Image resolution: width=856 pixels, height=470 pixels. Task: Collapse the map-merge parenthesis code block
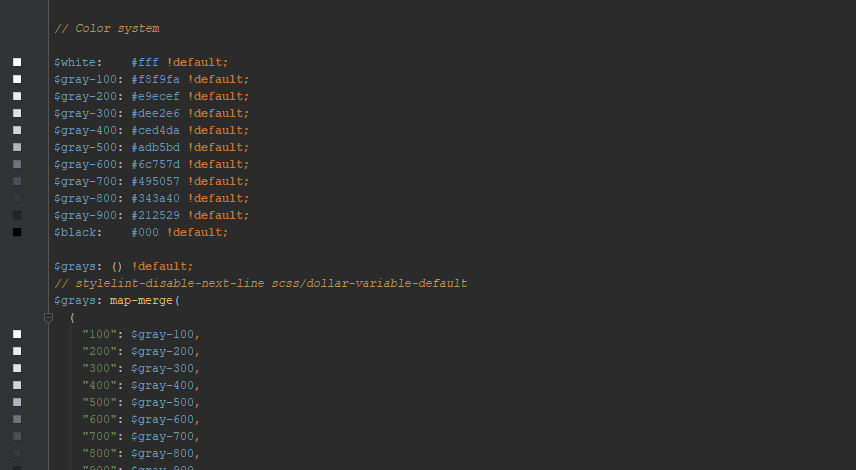pos(48,317)
